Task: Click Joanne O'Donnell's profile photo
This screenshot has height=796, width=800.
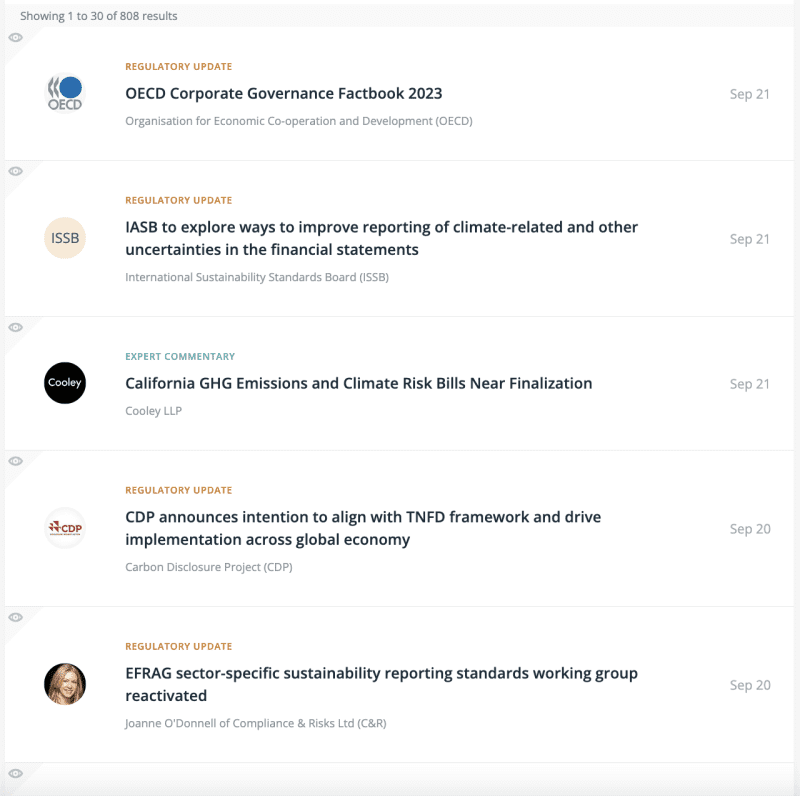Action: 65,684
